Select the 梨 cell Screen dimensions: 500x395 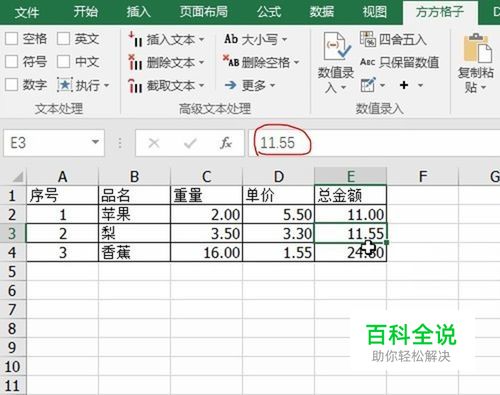coord(134,233)
